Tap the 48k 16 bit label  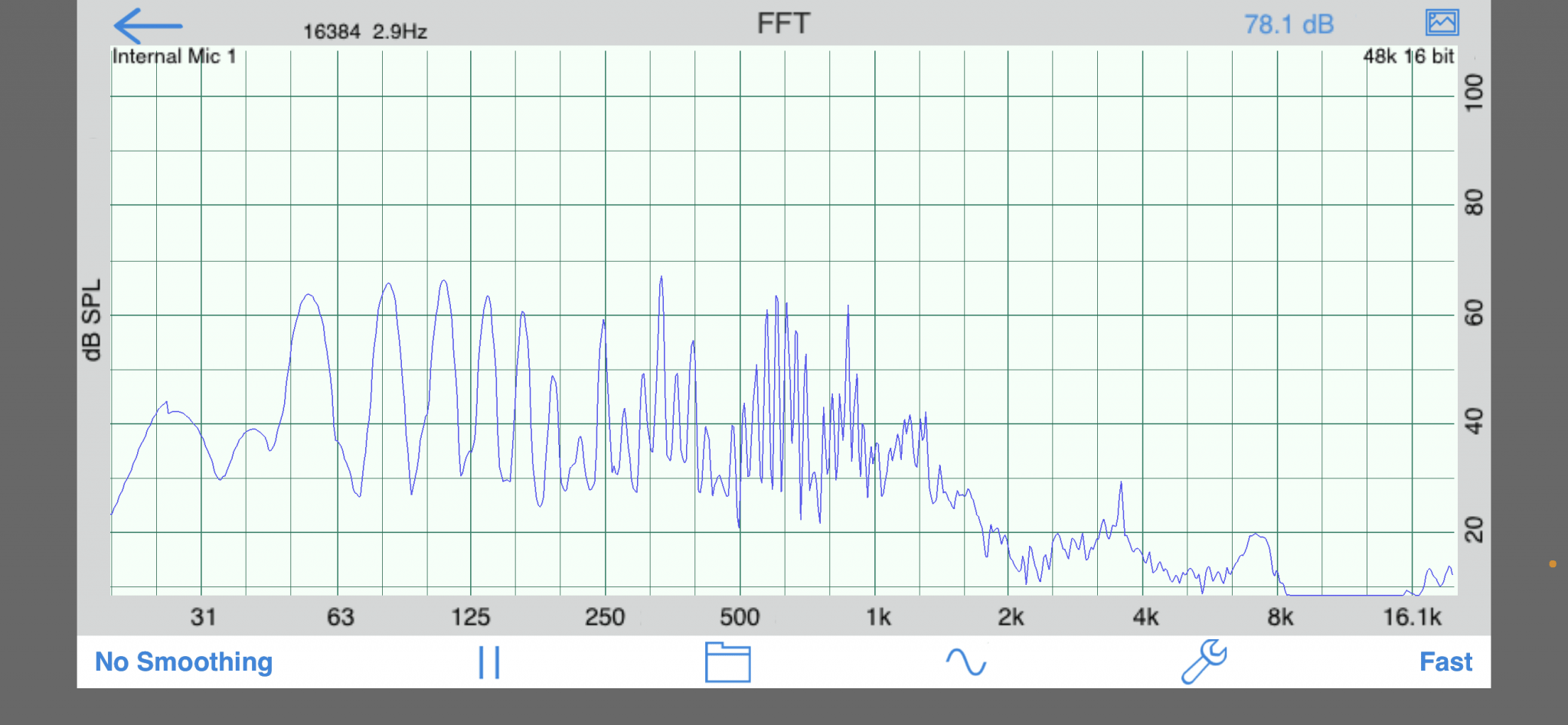click(x=1408, y=56)
